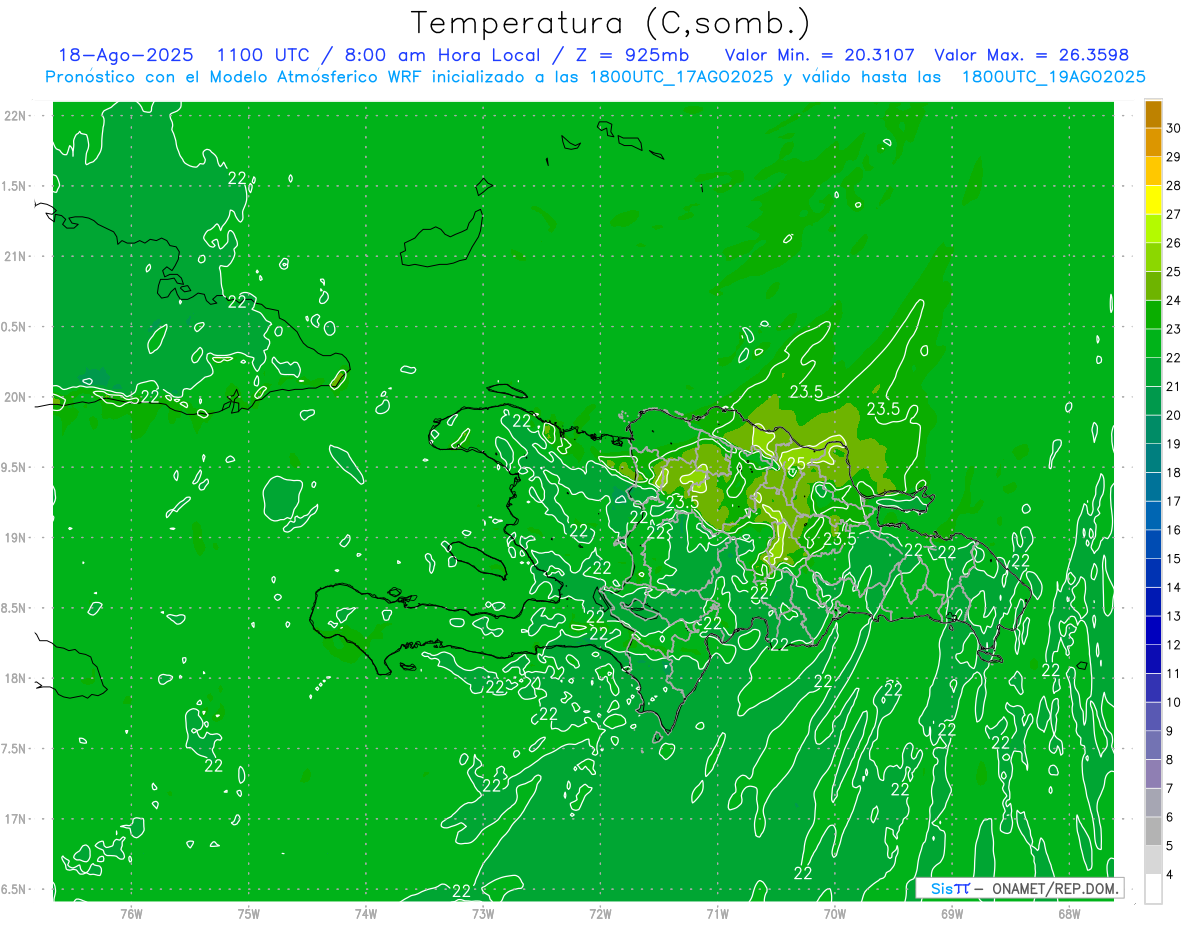Click the "69W" longitude axis label
This screenshot has width=1200, height=927.
tap(952, 913)
